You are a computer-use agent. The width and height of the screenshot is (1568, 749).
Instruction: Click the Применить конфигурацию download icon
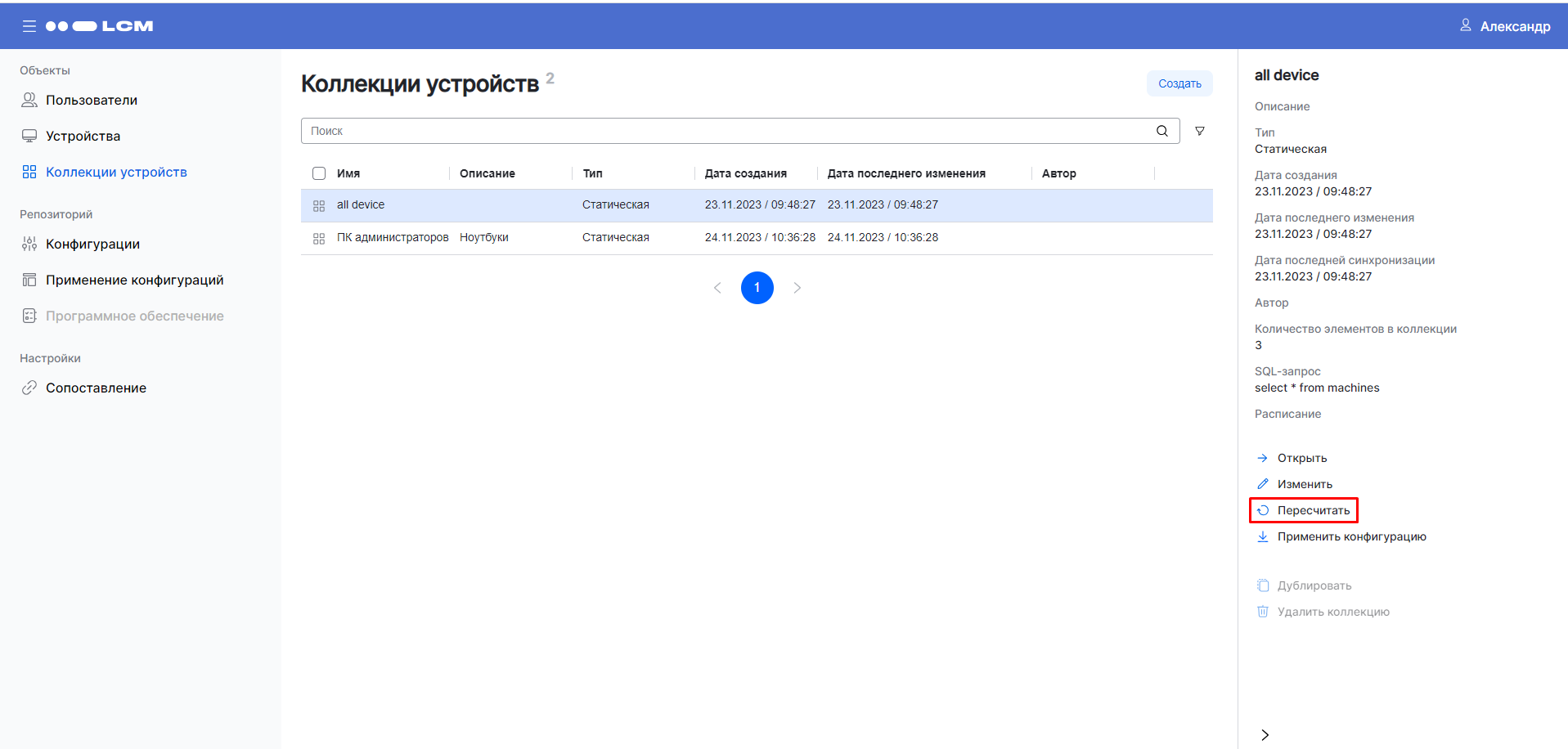1263,536
